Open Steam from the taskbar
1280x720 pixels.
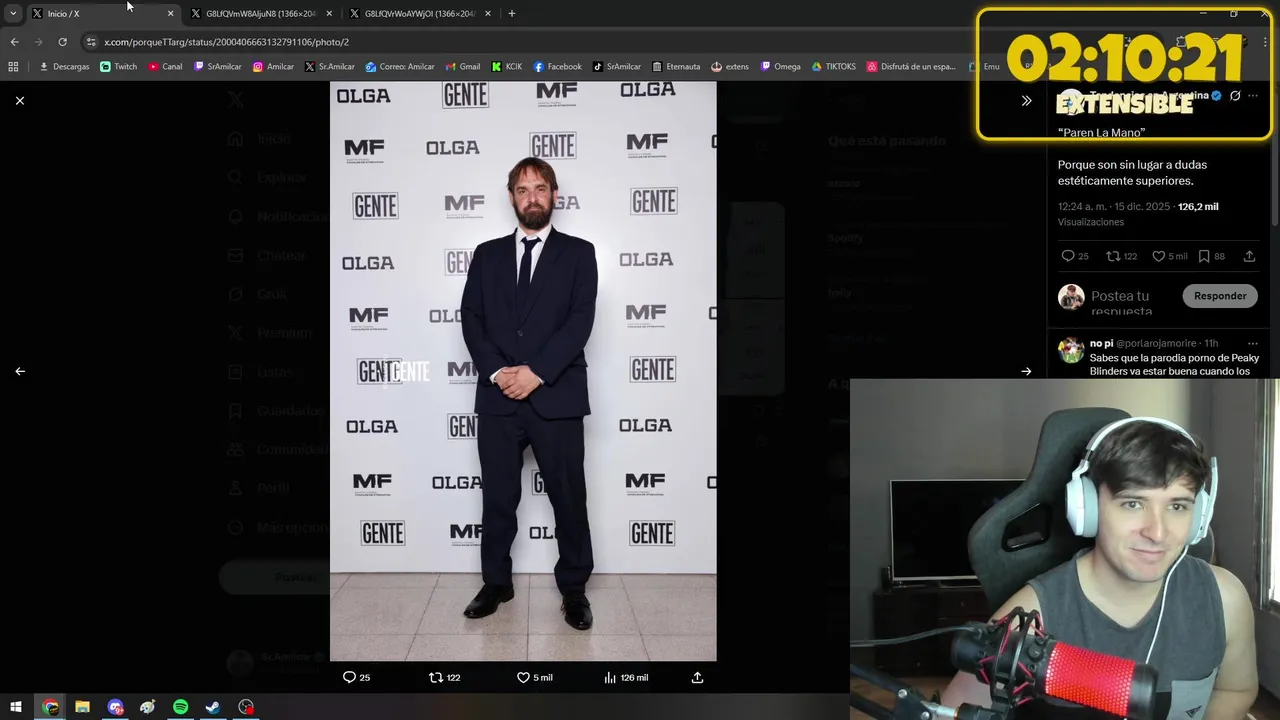[x=213, y=707]
